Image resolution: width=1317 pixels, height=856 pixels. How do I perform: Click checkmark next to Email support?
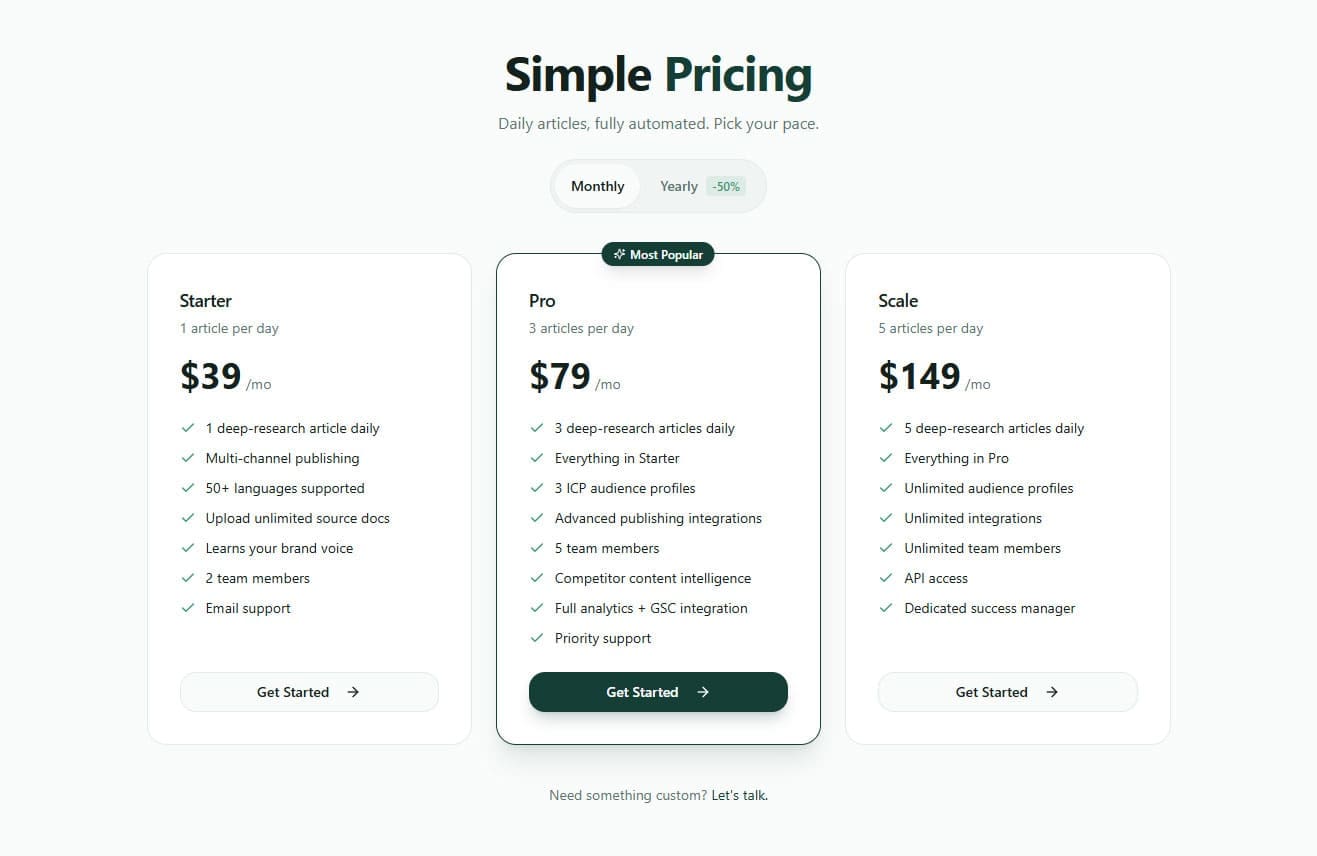[187, 608]
